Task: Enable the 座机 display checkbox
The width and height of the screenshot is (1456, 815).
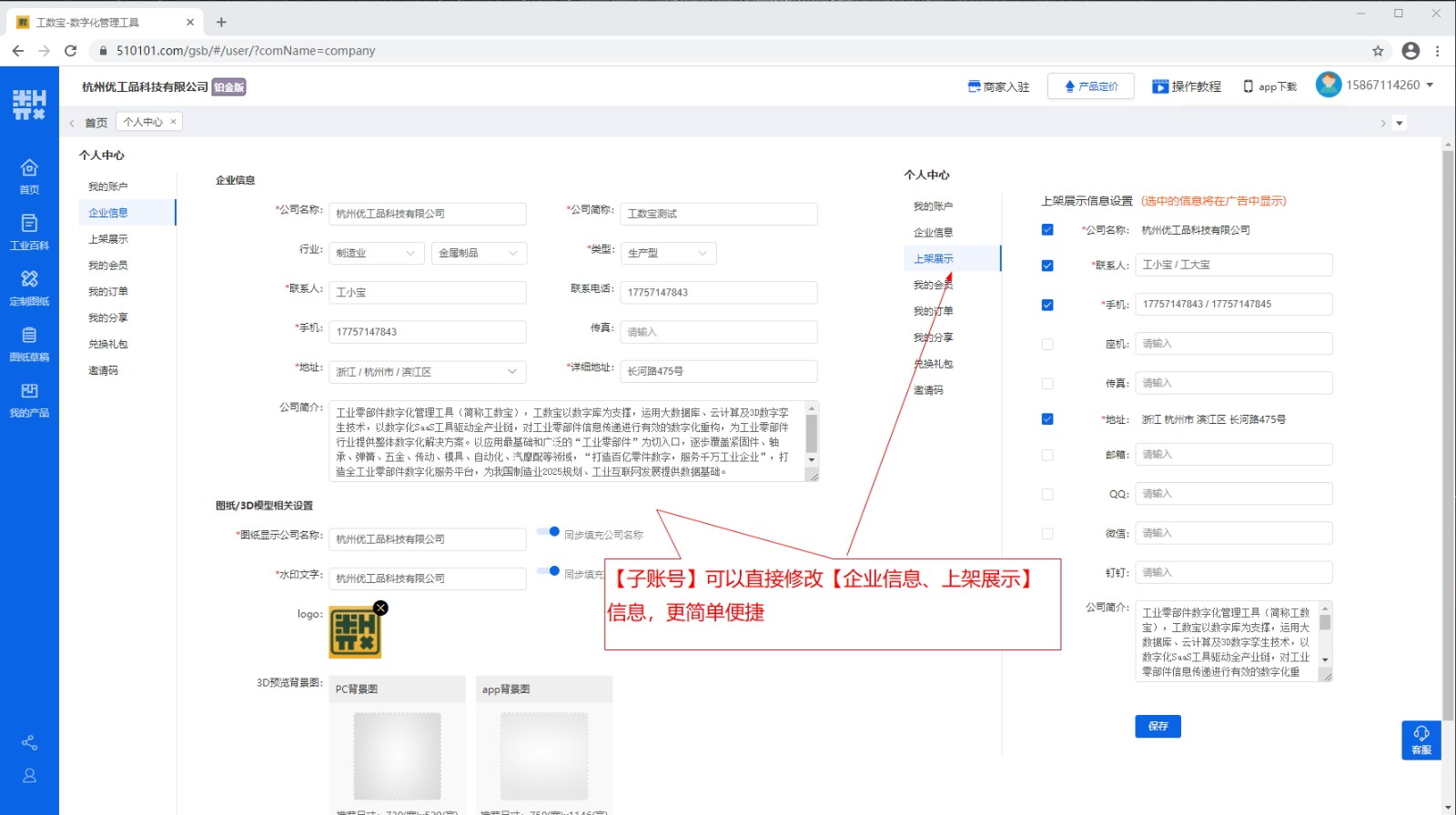Action: 1047,345
